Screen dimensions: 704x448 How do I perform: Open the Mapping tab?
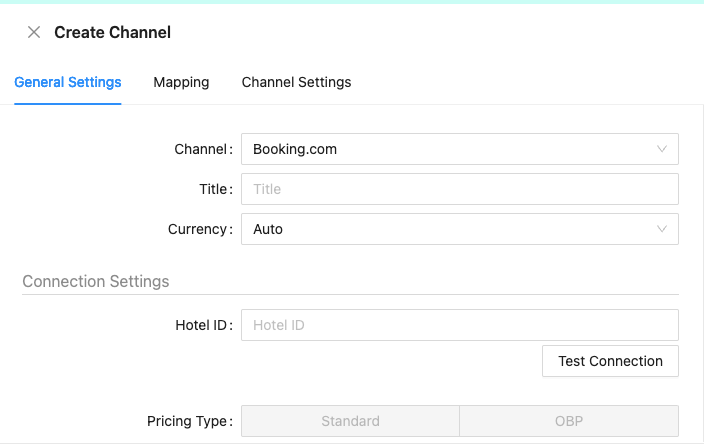click(x=181, y=82)
